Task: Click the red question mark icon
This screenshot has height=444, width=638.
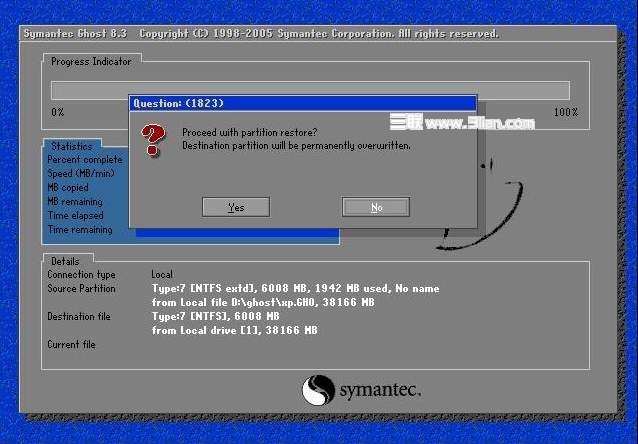Action: click(153, 140)
